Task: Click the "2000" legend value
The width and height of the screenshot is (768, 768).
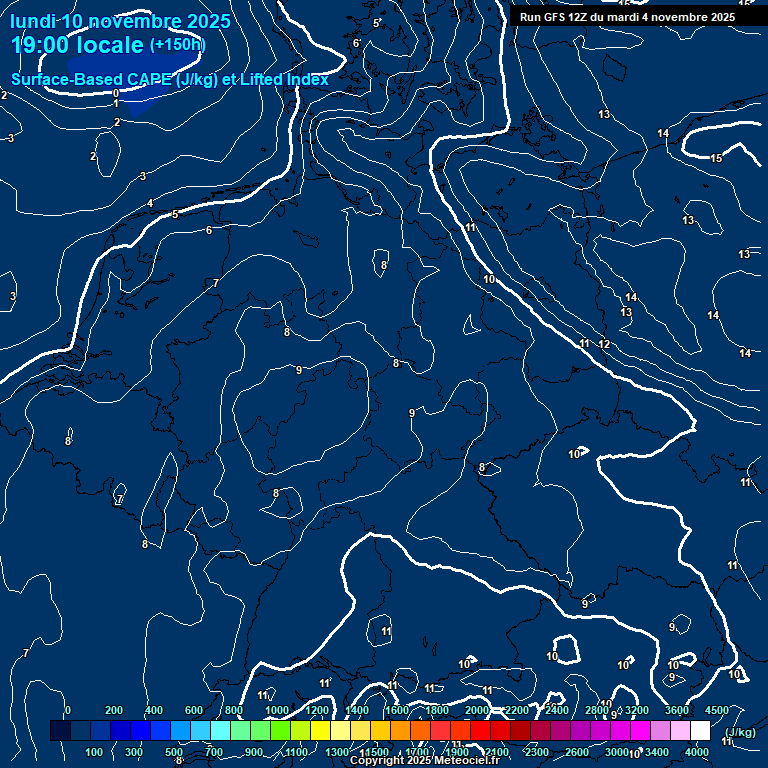Action: pyautogui.click(x=477, y=710)
